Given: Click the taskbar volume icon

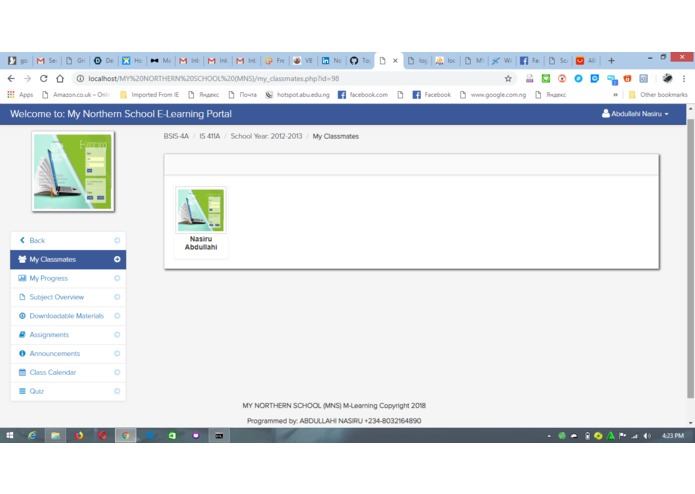Looking at the screenshot, I should [647, 436].
